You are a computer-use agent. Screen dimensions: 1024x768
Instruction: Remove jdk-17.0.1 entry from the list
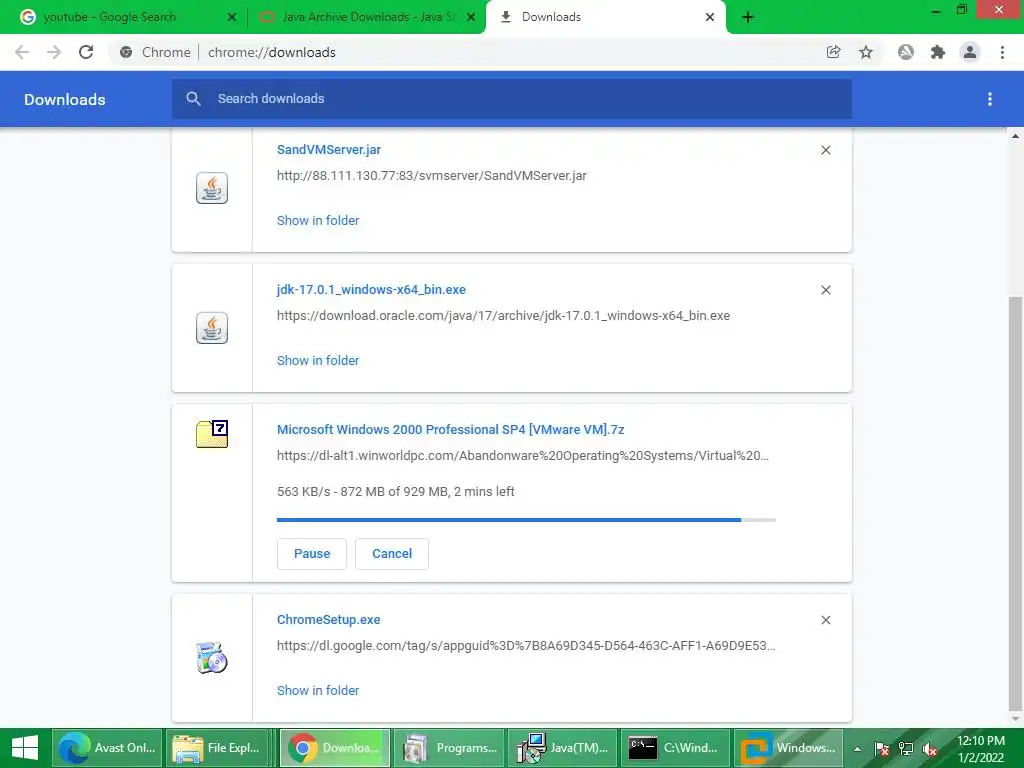(x=825, y=290)
